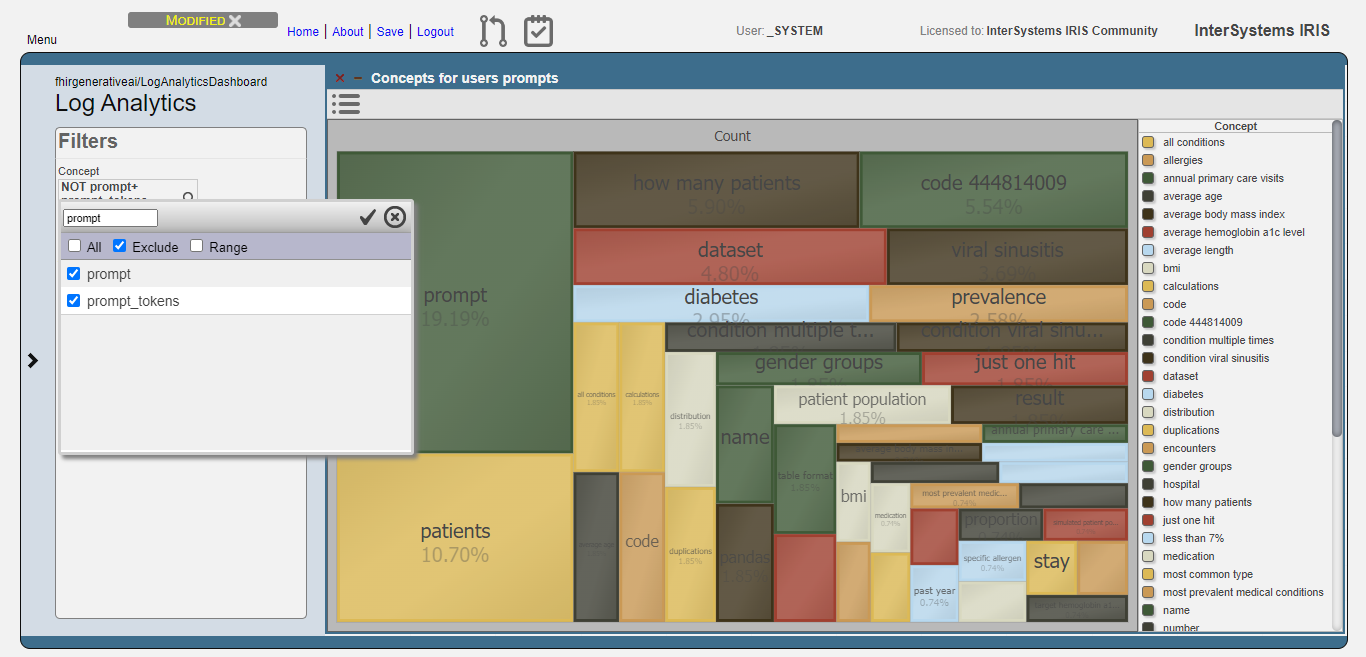Select average body mass index legend entry
The height and width of the screenshot is (657, 1366).
[x=1224, y=214]
